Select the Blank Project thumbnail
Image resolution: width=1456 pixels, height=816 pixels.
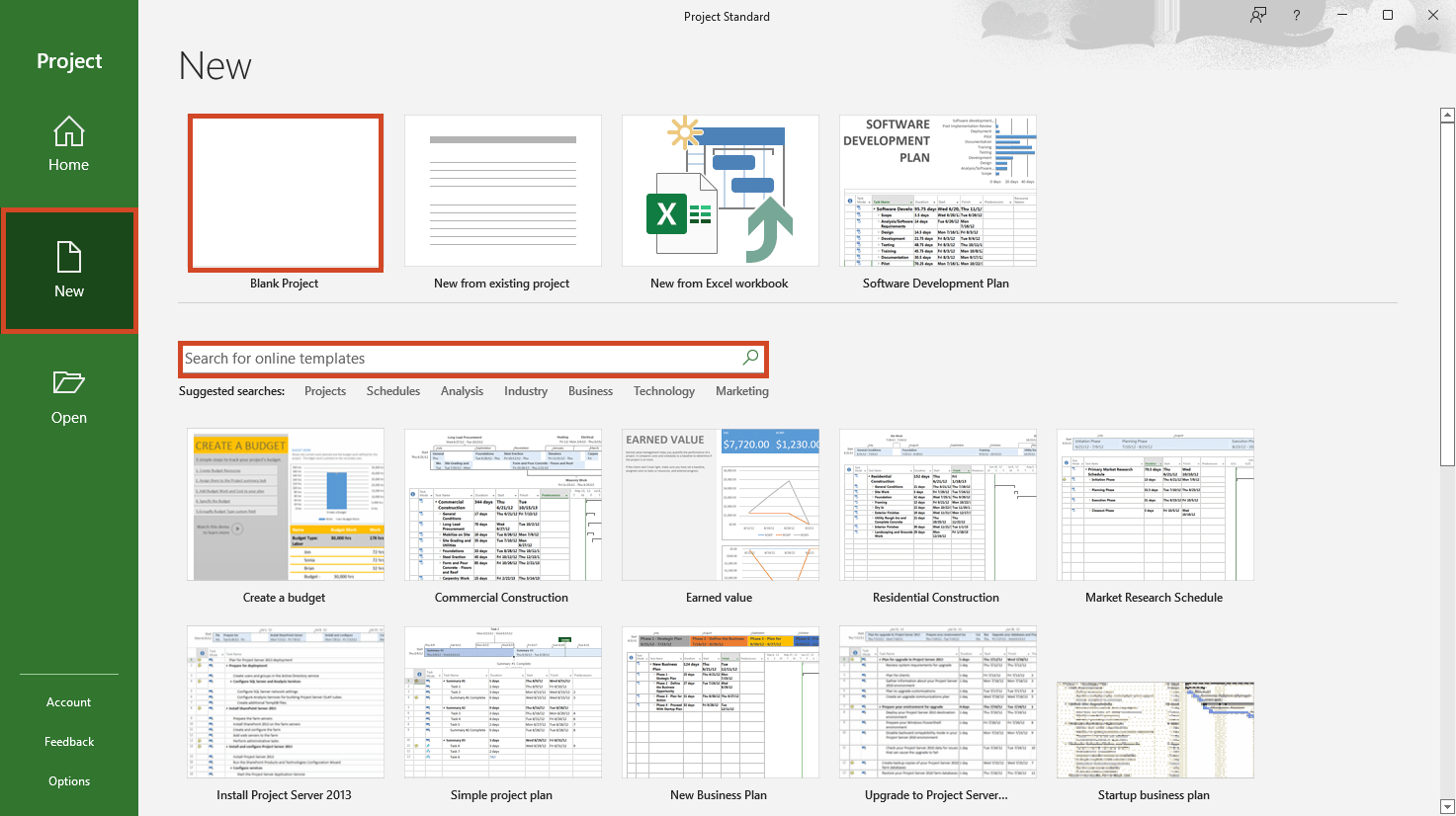(x=285, y=192)
